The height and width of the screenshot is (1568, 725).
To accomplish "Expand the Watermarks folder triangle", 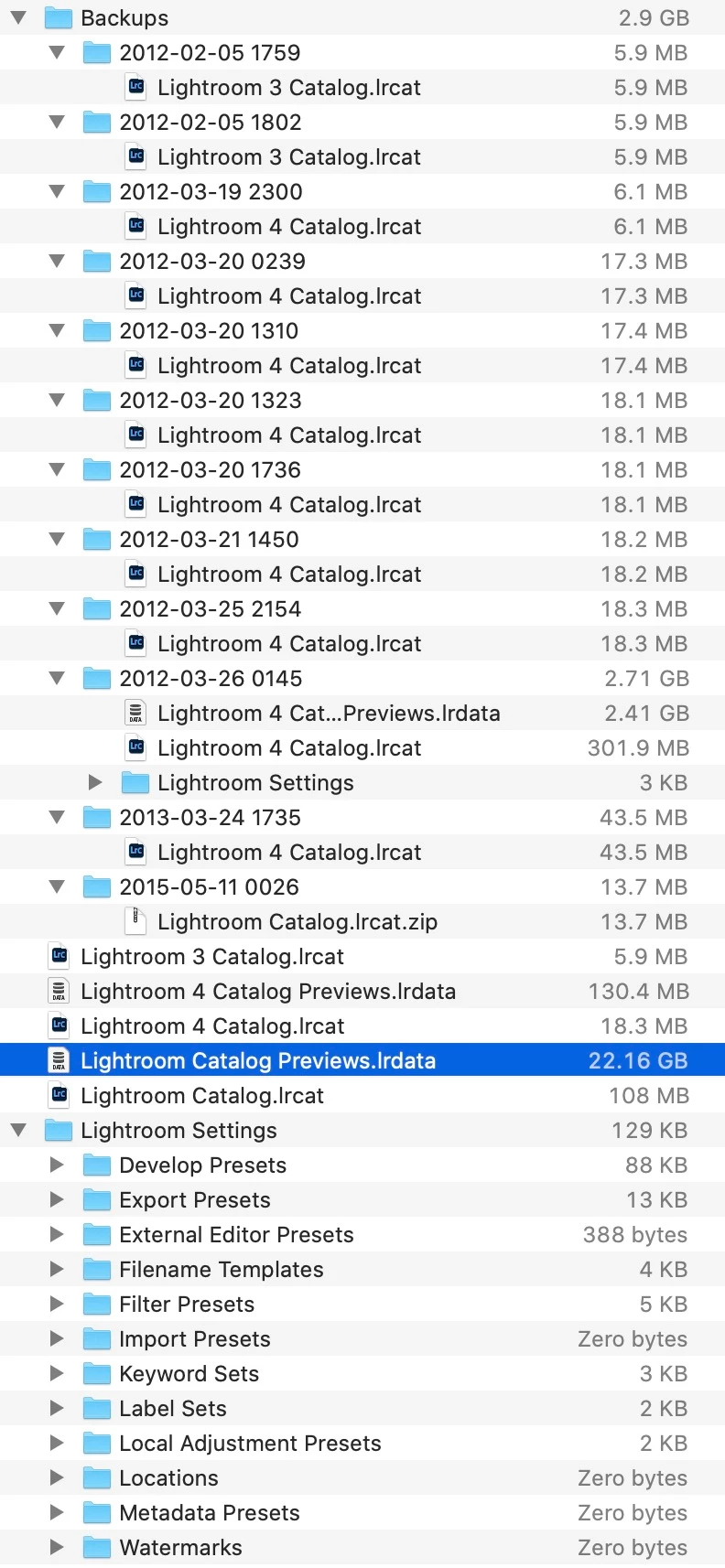I will (x=57, y=1547).
